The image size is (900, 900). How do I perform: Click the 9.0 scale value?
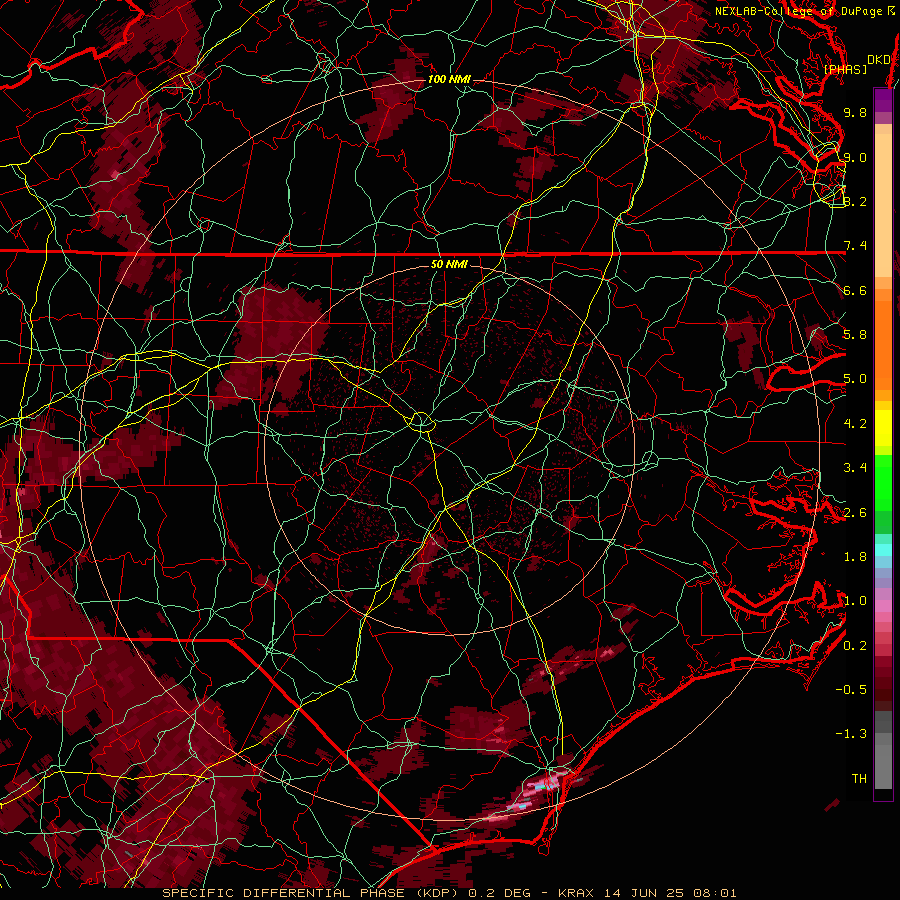click(855, 157)
